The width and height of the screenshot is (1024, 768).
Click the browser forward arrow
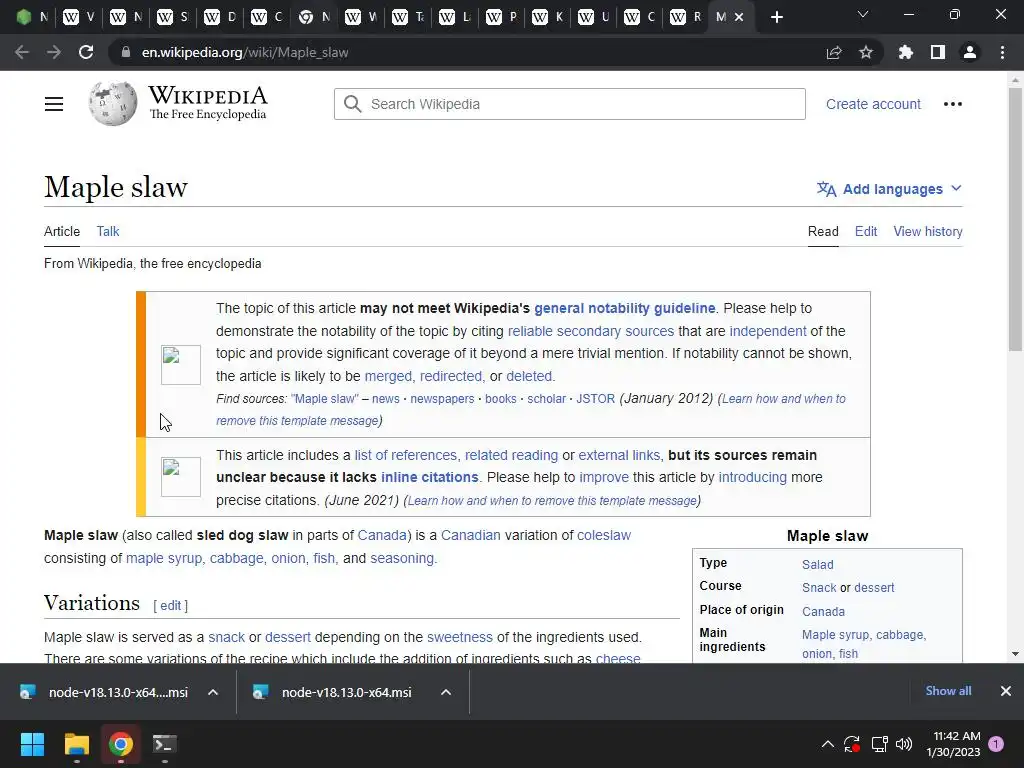coord(54,52)
